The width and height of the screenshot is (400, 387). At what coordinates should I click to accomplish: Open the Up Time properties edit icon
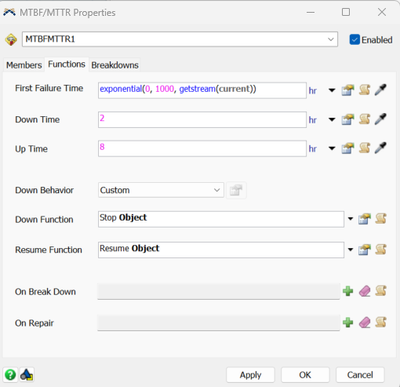(347, 148)
